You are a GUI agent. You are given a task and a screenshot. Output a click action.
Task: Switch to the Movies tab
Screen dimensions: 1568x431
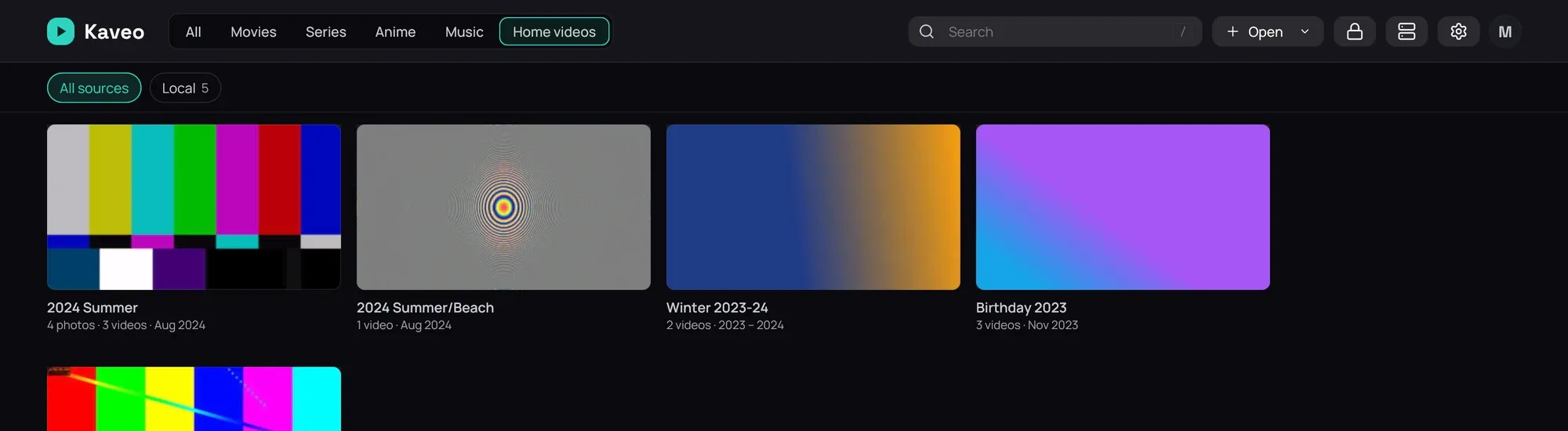[x=253, y=31]
